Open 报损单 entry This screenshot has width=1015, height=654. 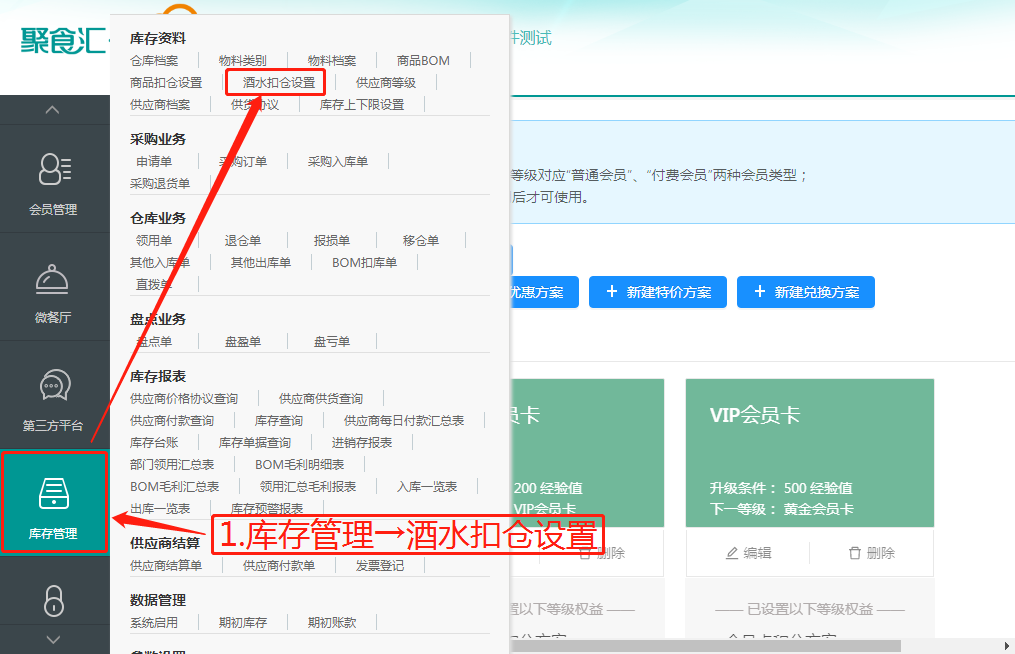coord(331,241)
